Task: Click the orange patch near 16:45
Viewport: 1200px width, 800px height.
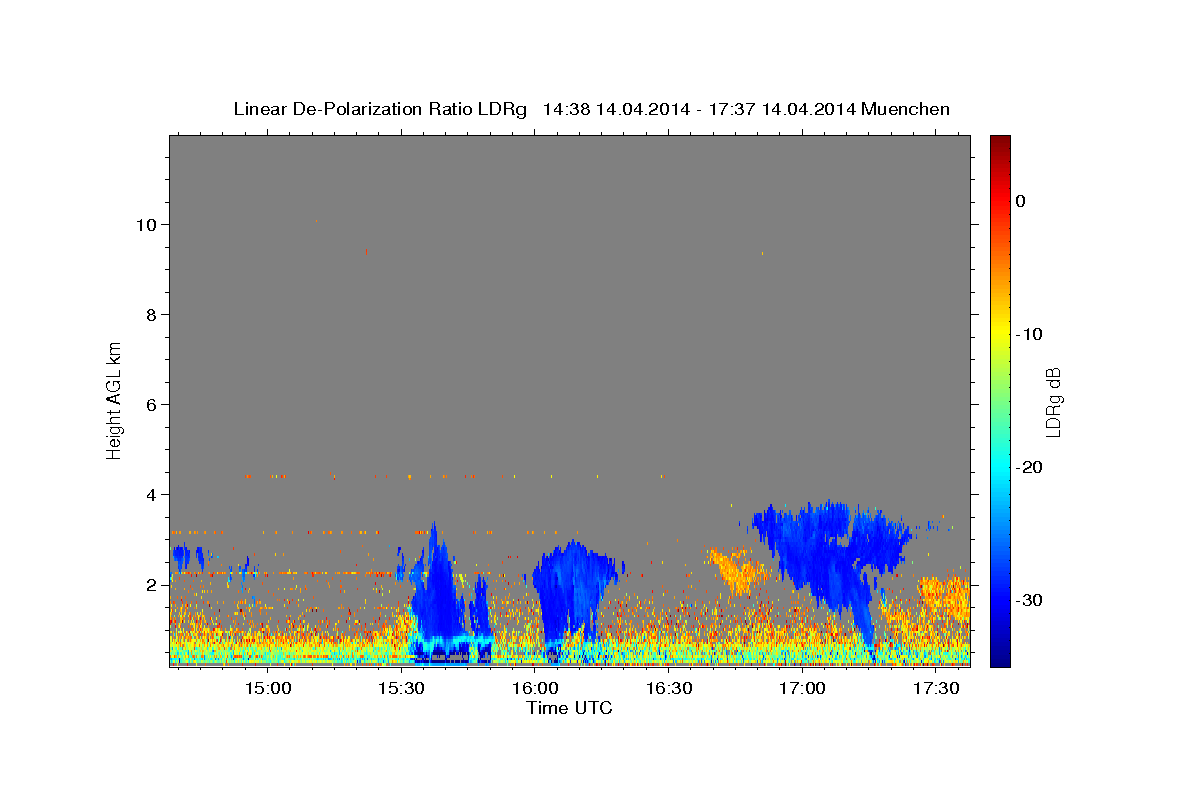Action: (x=740, y=570)
